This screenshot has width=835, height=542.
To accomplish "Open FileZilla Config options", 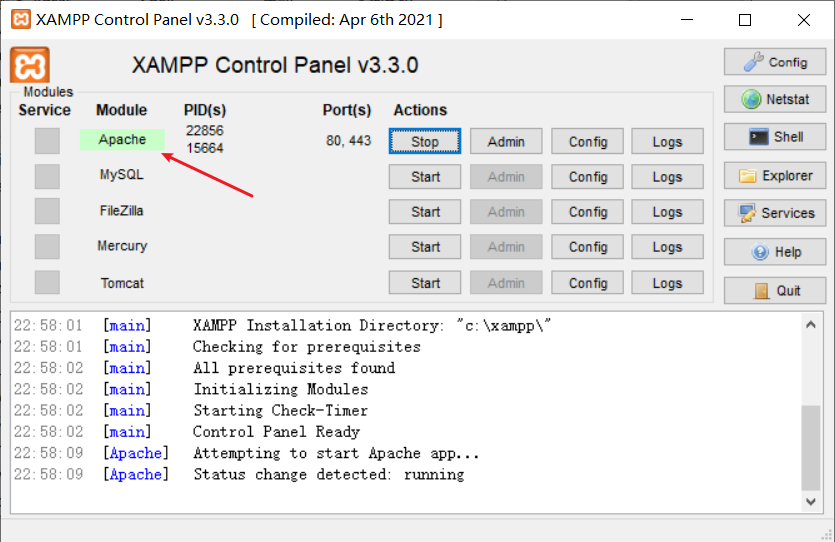I will (x=587, y=211).
